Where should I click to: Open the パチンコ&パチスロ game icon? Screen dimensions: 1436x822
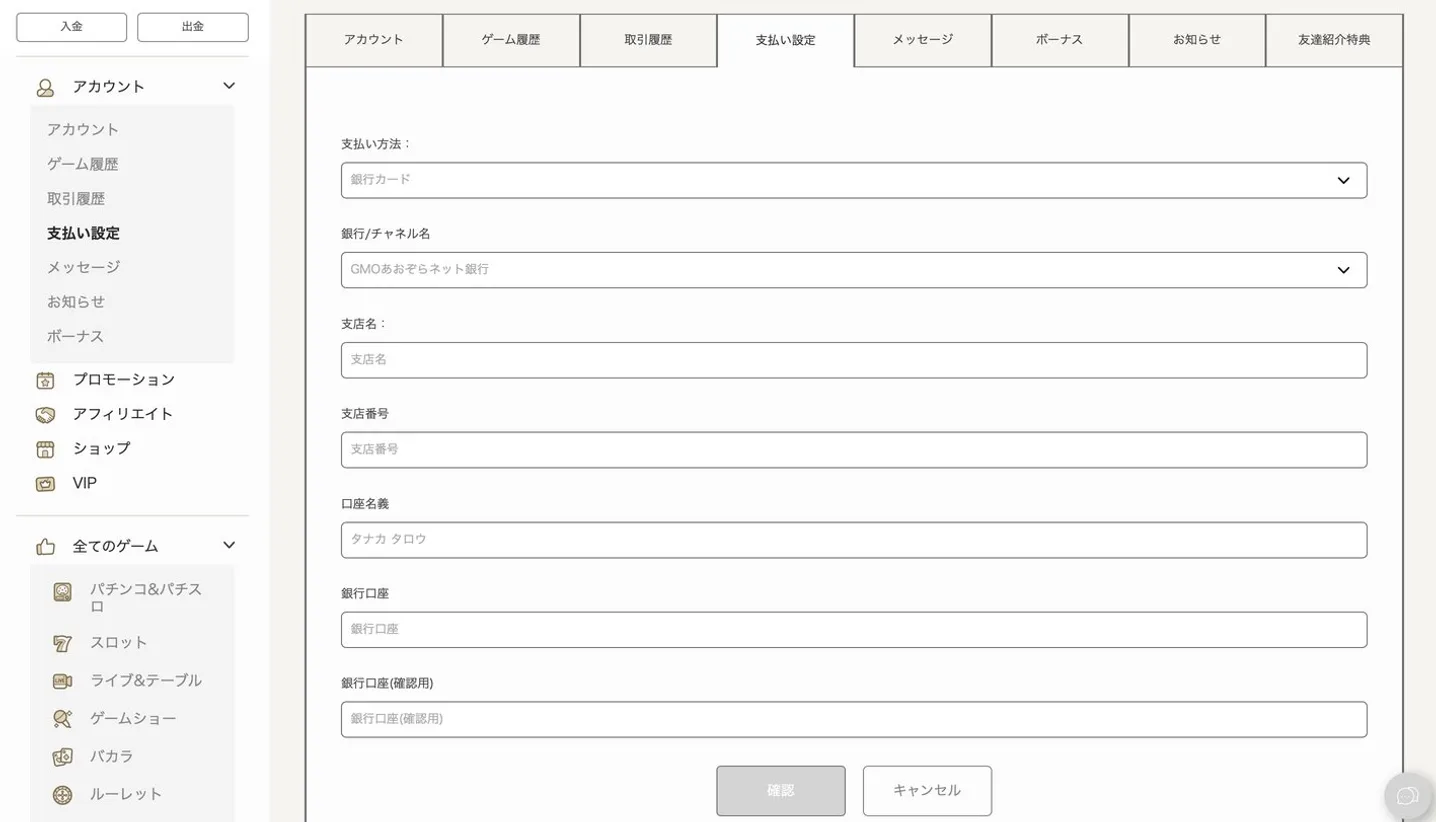pyautogui.click(x=63, y=591)
